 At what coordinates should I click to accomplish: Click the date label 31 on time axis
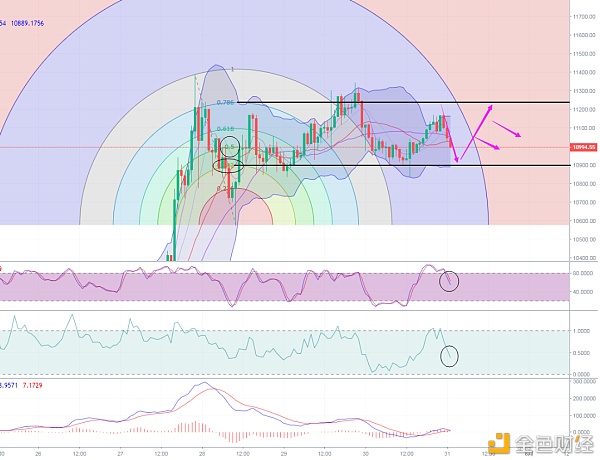click(447, 453)
